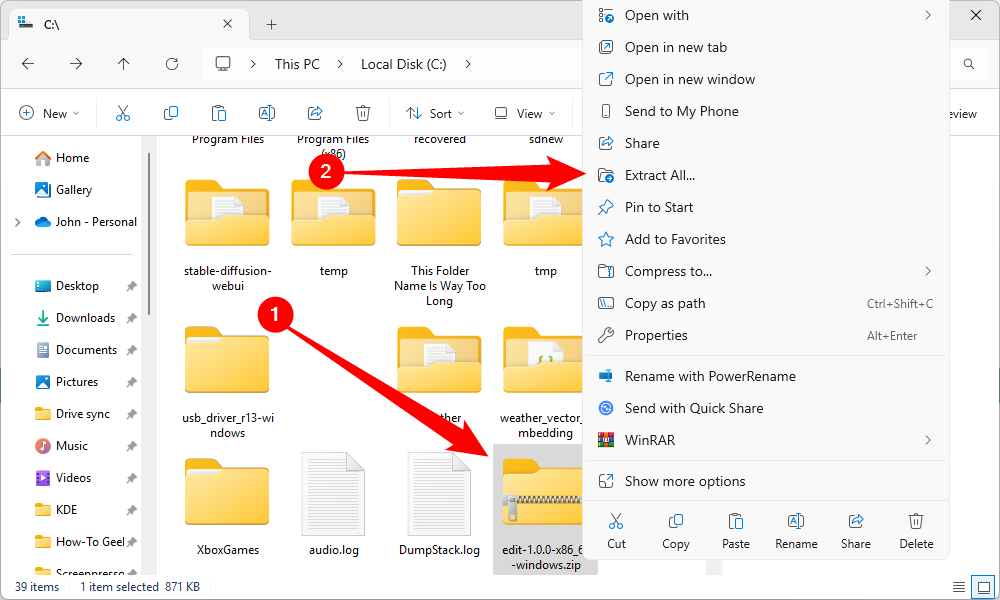Expand the John - Personal OneDrive node
Image resolution: width=1000 pixels, height=600 pixels.
18,222
